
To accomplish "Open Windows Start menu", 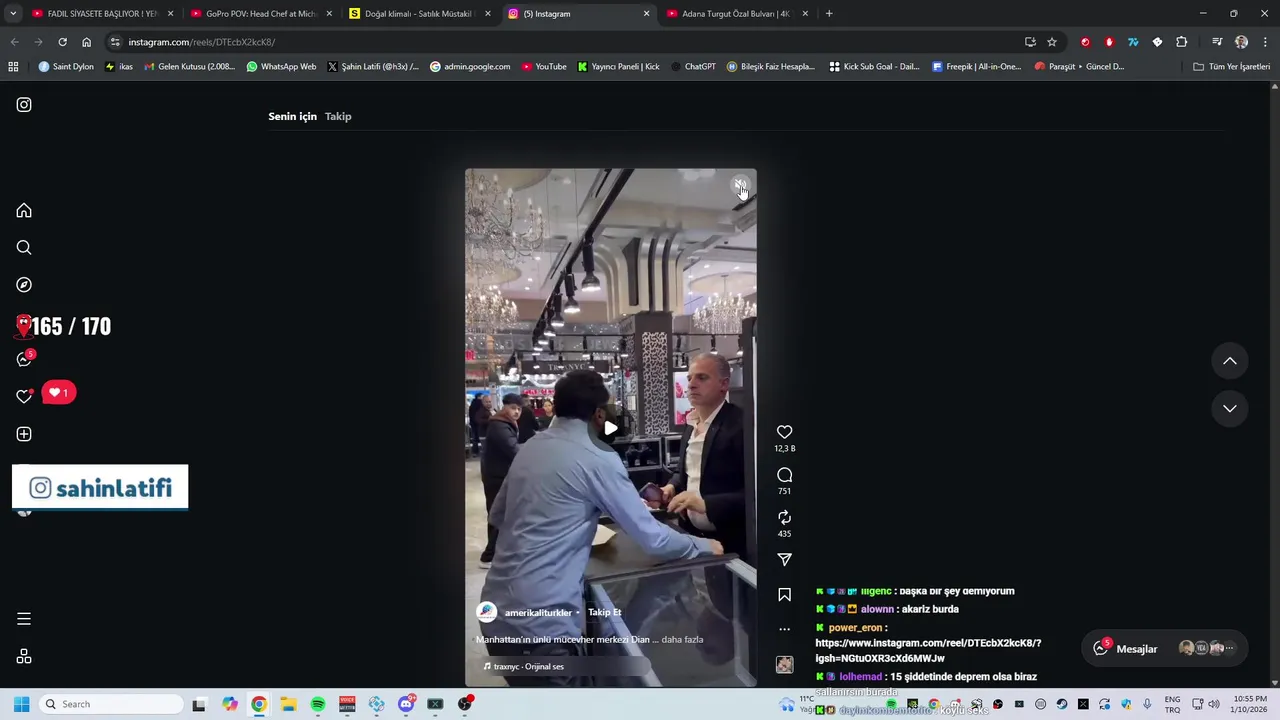I will tap(21, 704).
